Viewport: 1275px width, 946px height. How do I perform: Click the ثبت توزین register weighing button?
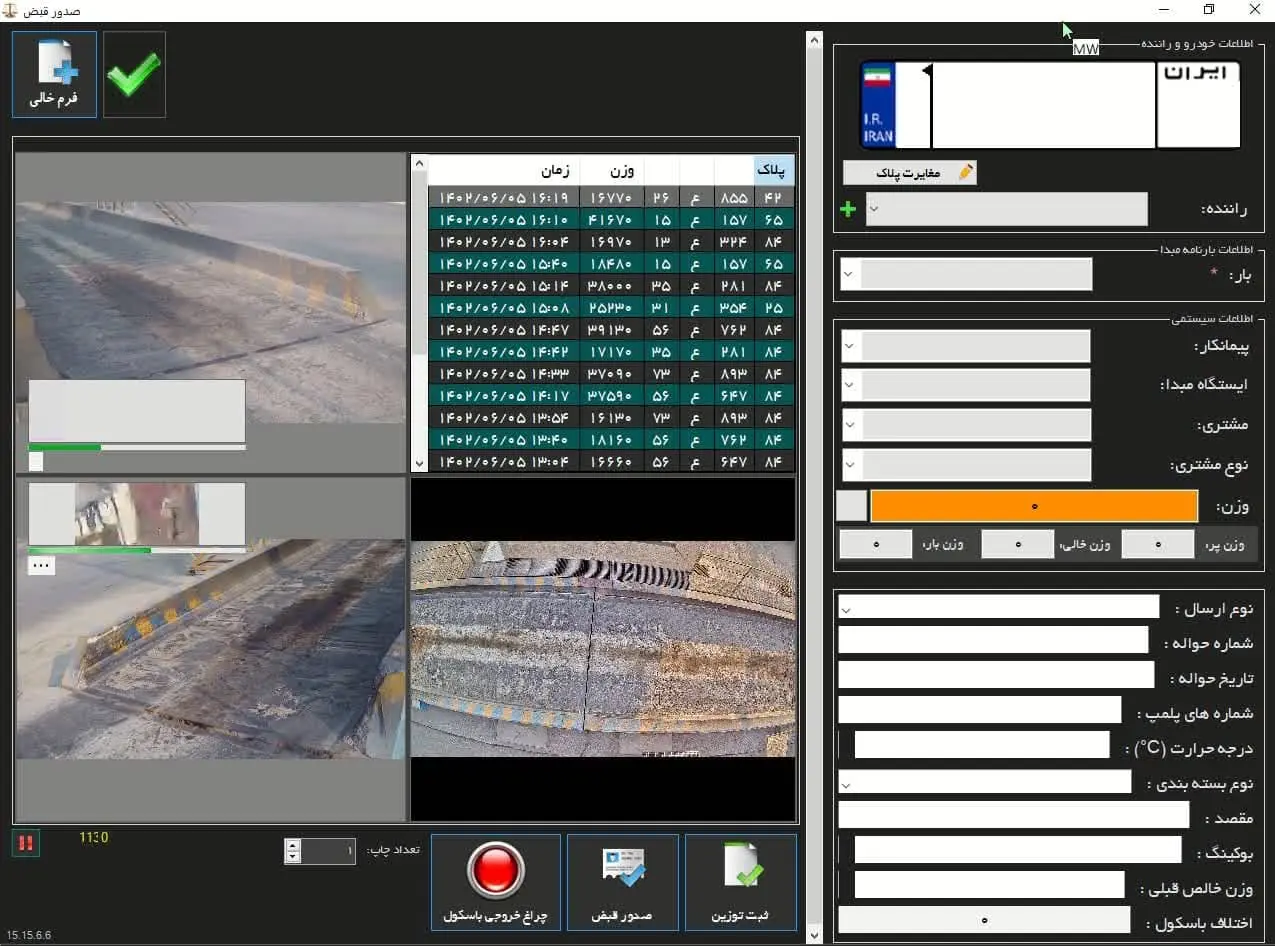click(740, 882)
